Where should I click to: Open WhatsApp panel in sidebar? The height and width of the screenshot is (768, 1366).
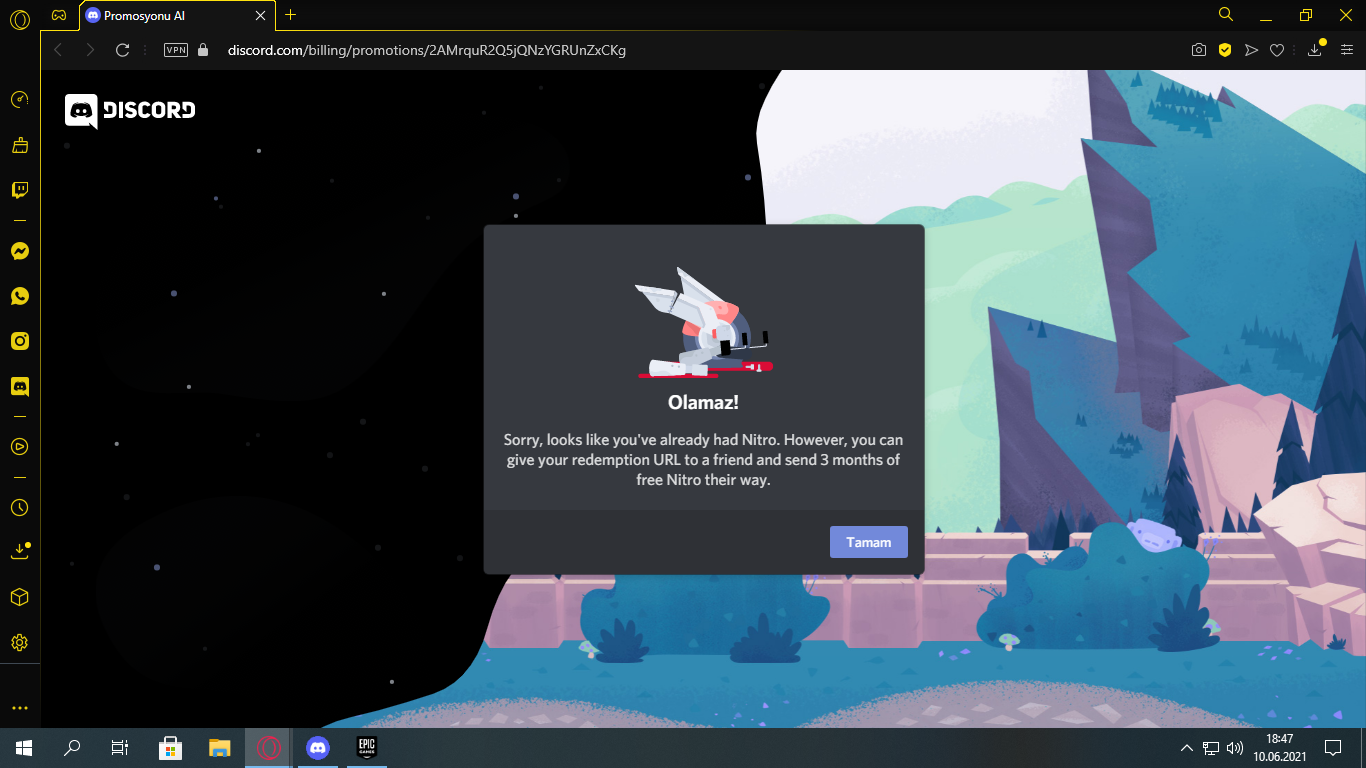pos(19,296)
